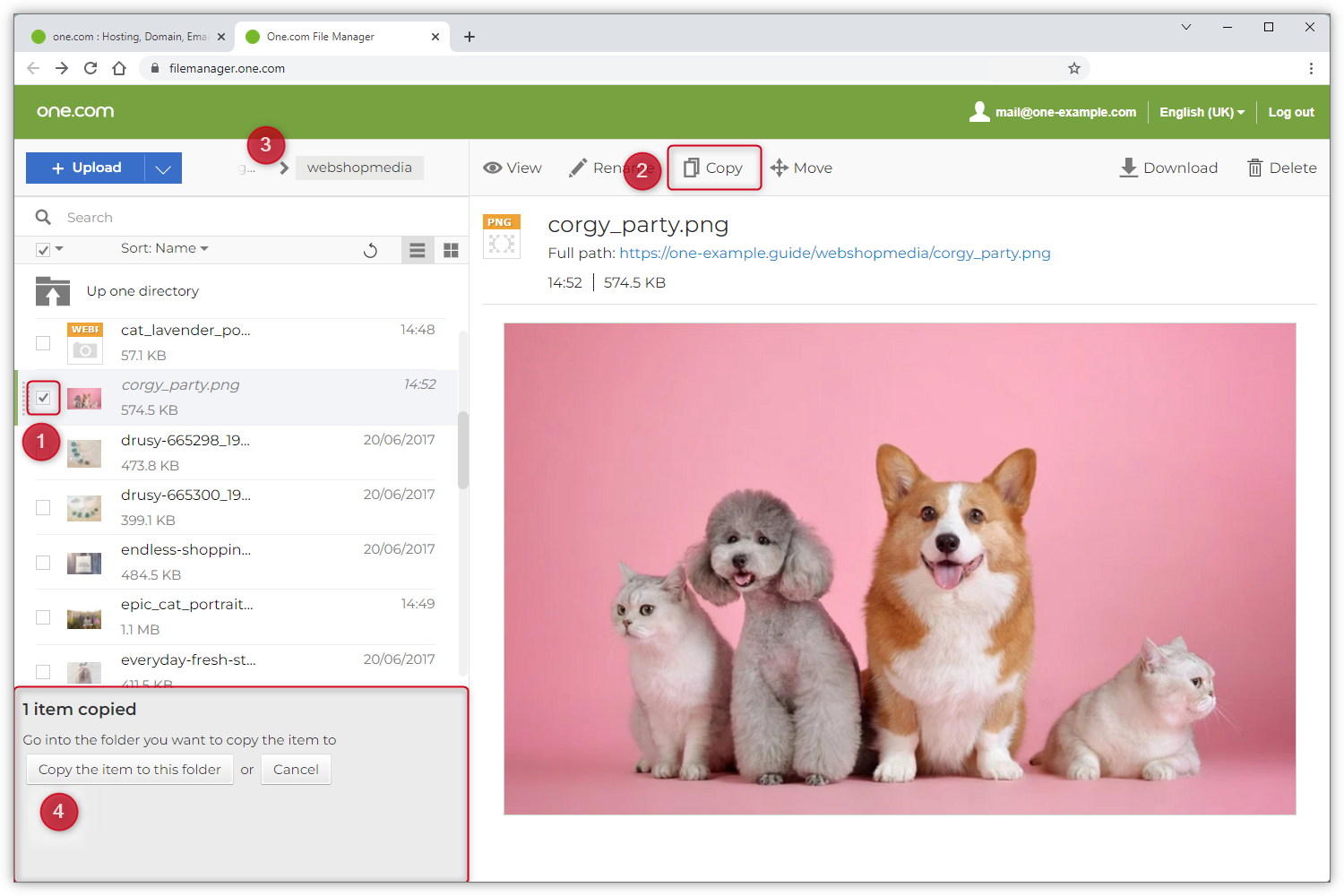The height and width of the screenshot is (896, 1344).
Task: Go up one directory folder icon
Action: (53, 291)
